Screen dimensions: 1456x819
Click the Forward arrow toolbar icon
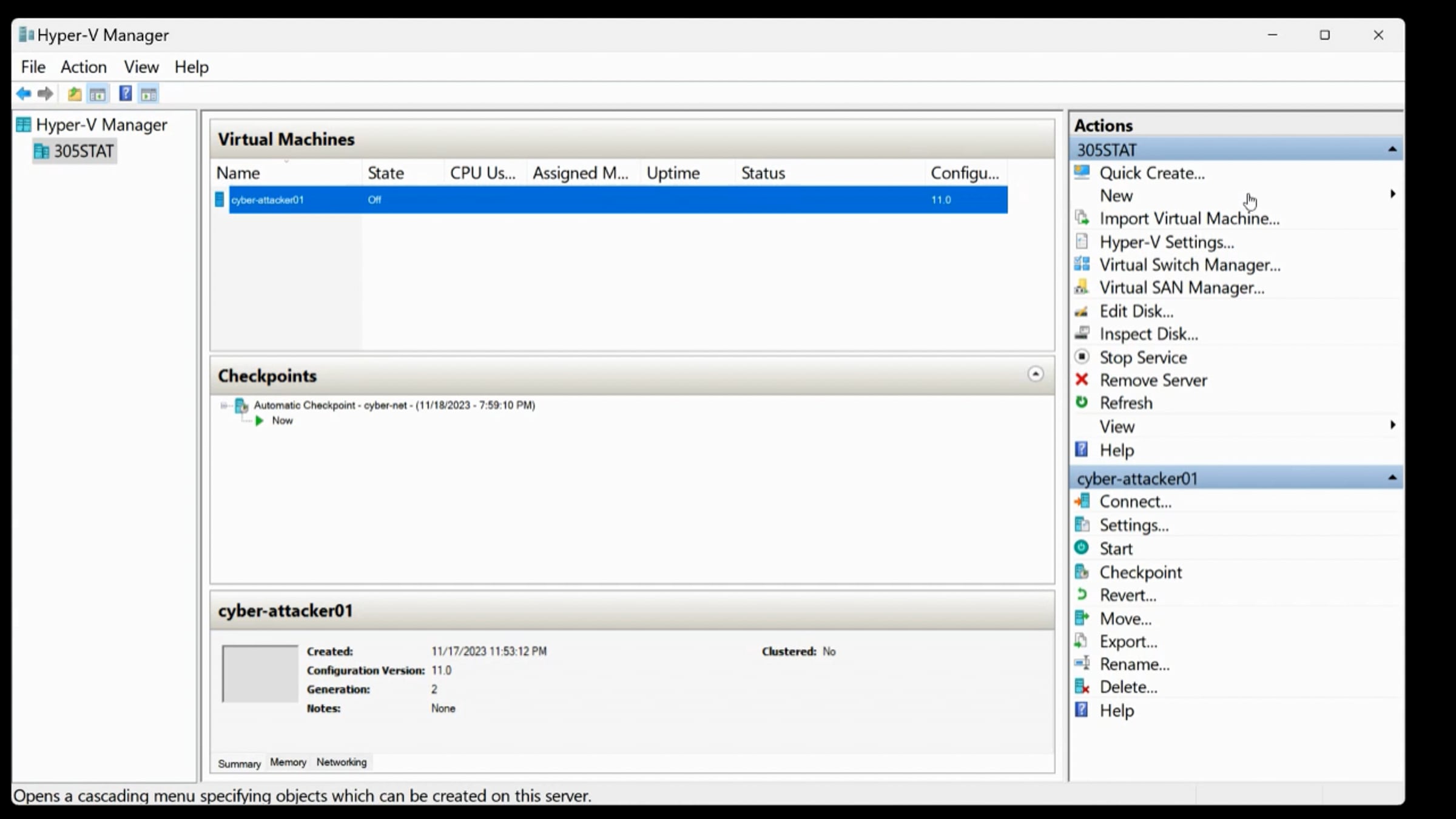pyautogui.click(x=45, y=94)
